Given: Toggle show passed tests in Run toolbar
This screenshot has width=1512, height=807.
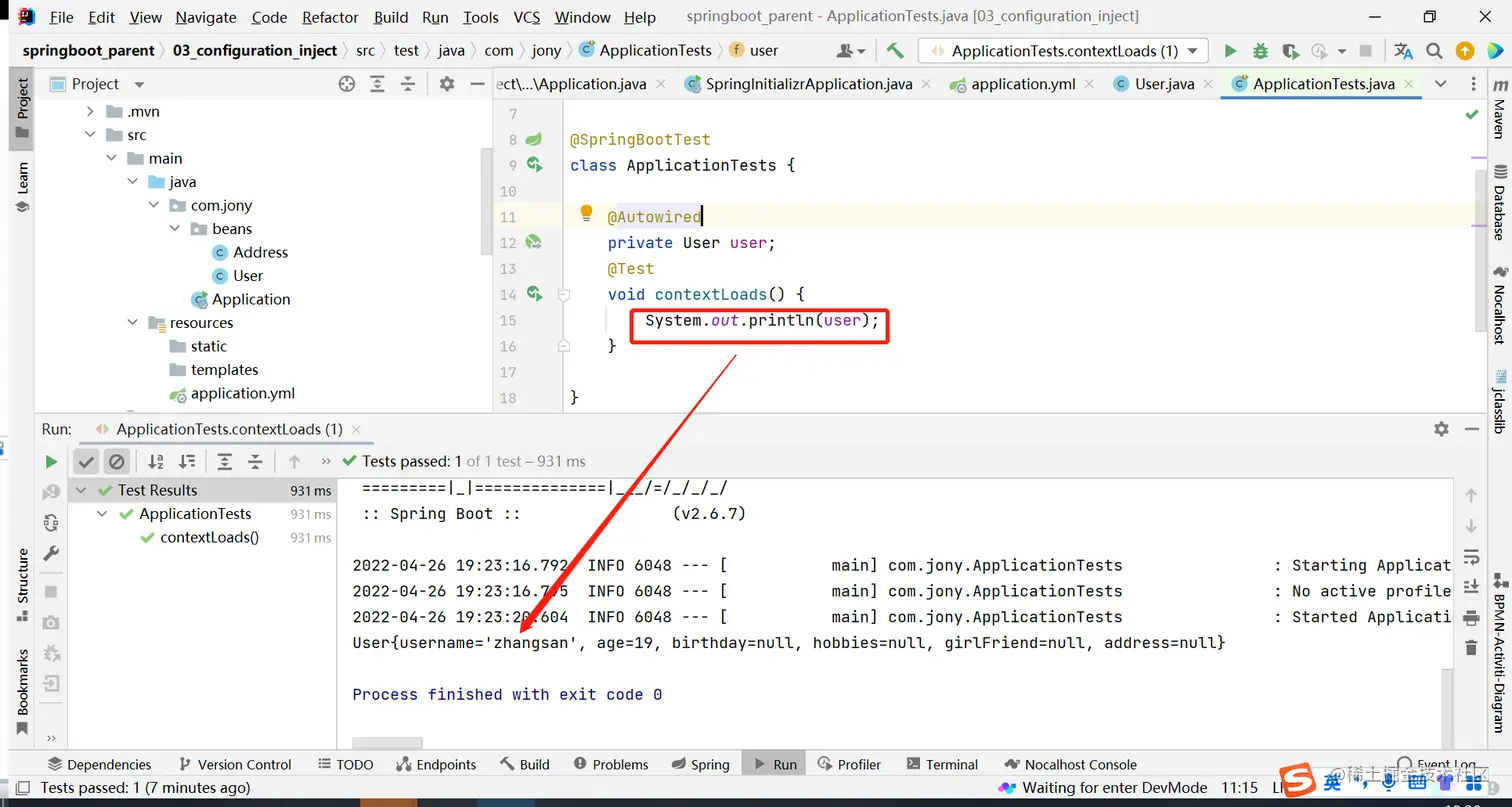Looking at the screenshot, I should 86,461.
